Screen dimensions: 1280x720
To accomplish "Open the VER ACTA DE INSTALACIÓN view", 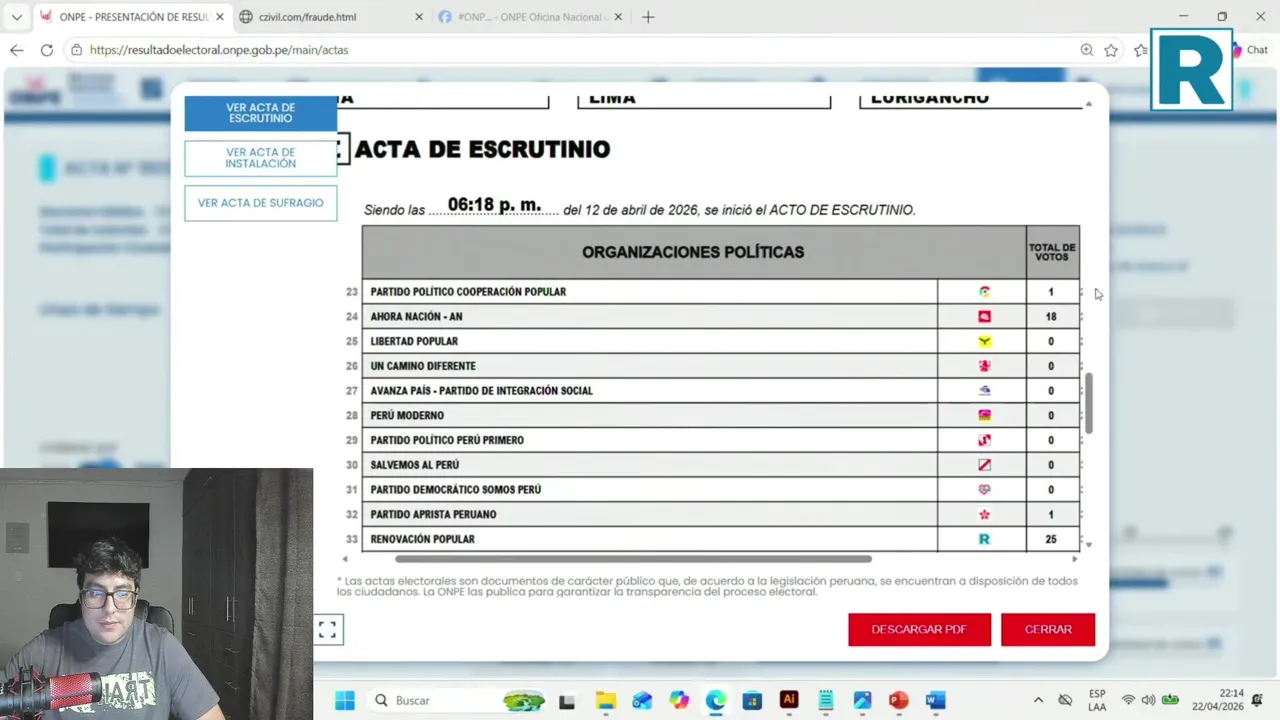I will point(260,158).
